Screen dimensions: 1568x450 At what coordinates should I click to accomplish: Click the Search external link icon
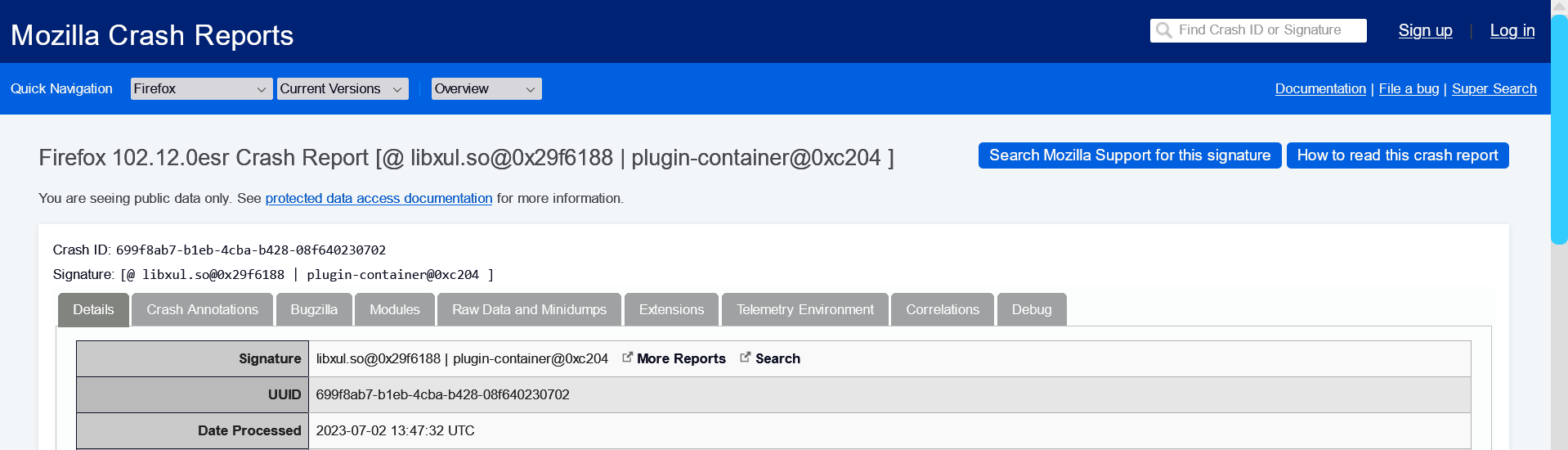coord(745,358)
